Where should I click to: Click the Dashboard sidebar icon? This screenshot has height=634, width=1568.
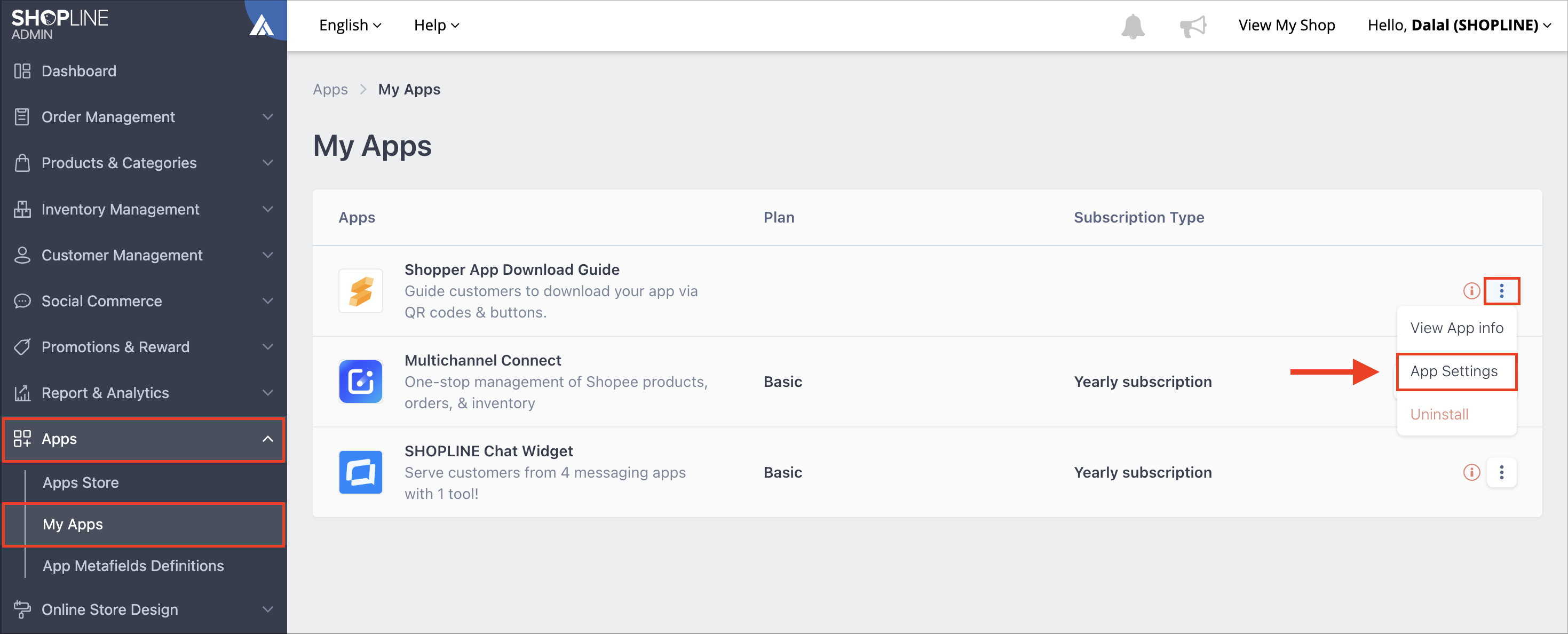(22, 71)
